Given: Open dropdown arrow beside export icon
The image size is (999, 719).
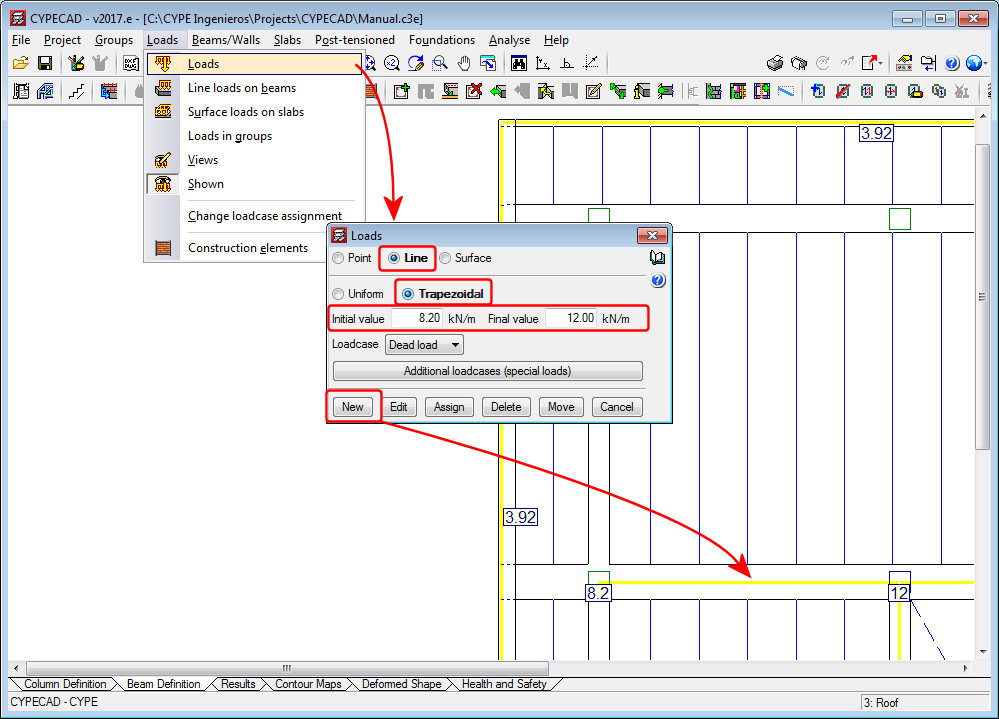Looking at the screenshot, I should tap(881, 63).
